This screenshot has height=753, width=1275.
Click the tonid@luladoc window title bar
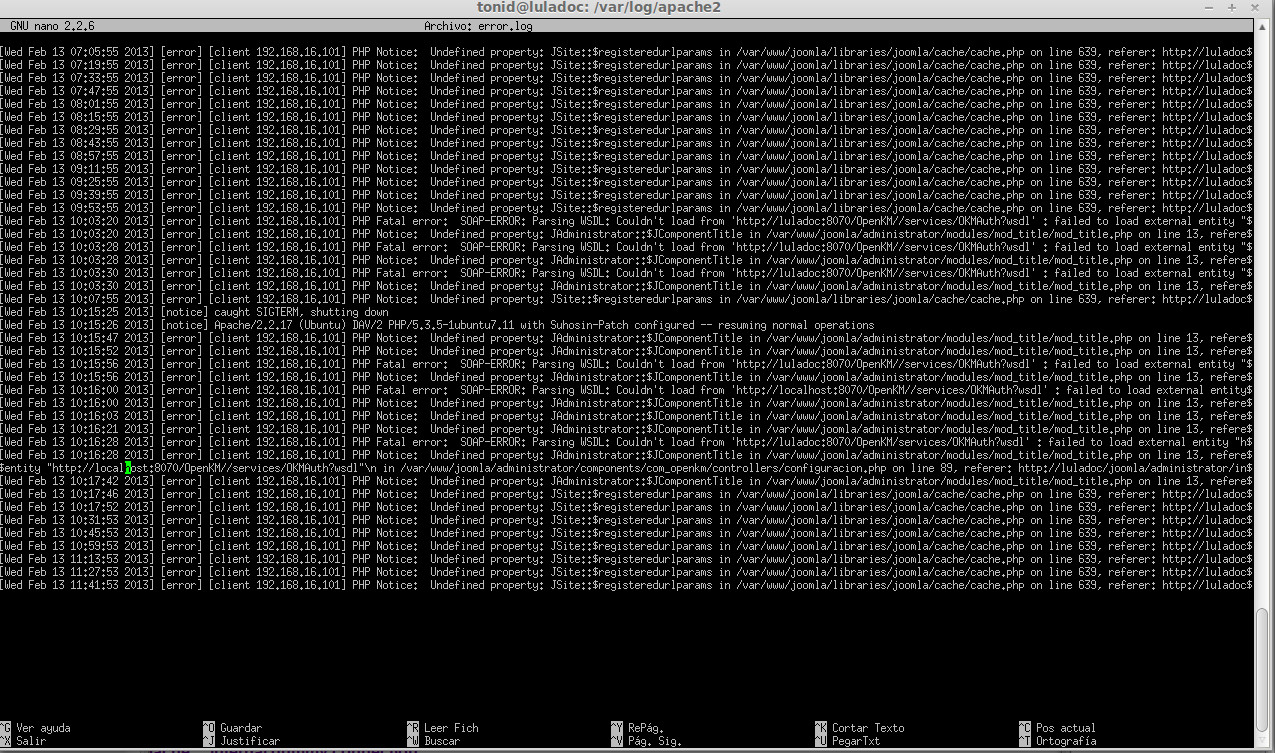point(598,8)
